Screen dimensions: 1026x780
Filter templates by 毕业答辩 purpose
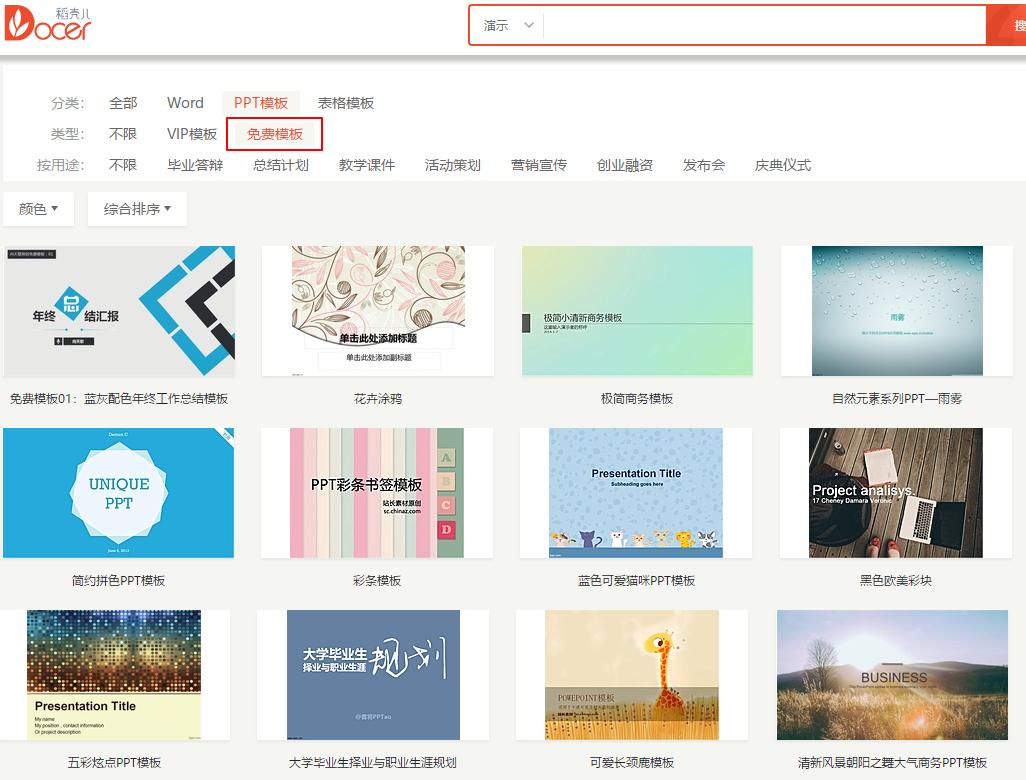click(x=196, y=165)
